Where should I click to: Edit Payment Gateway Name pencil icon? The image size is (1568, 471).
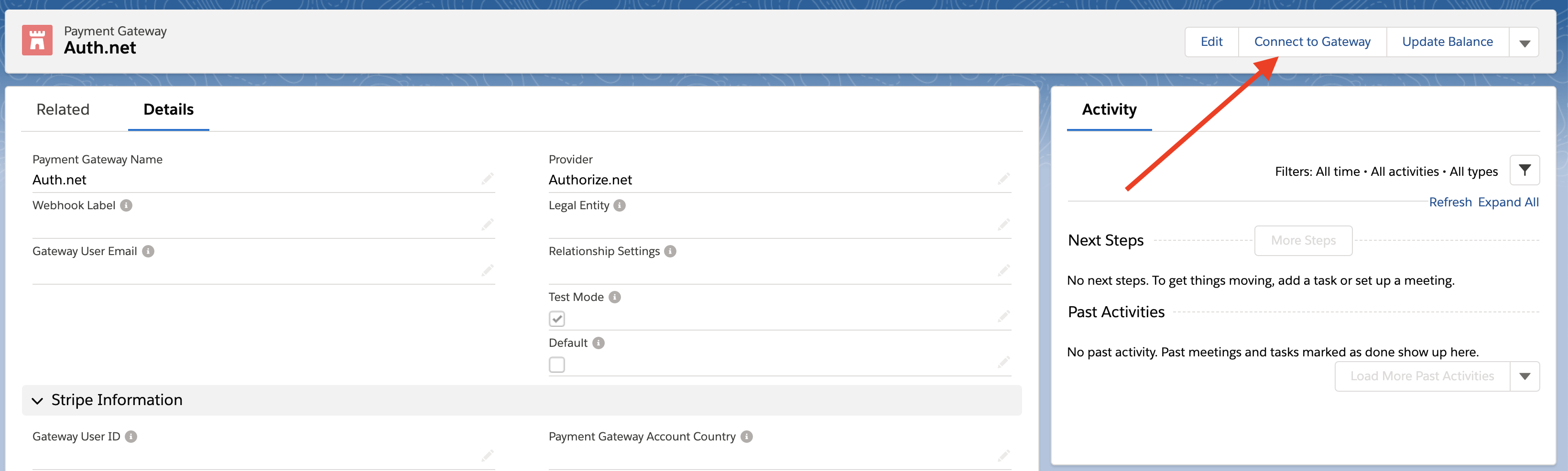pyautogui.click(x=488, y=178)
